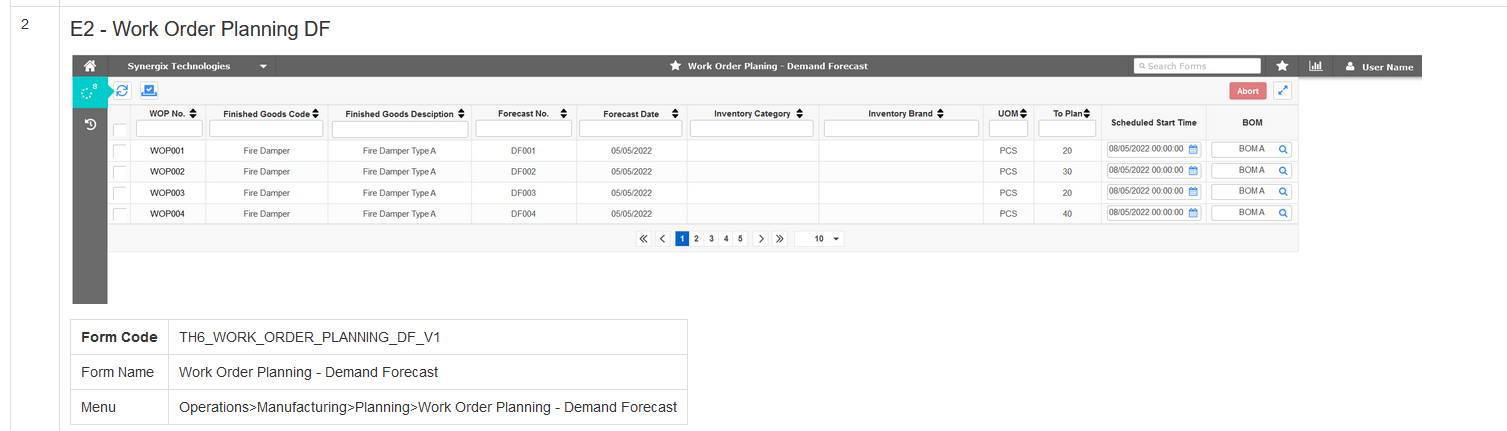Search BOM lookup for WOP002 row
This screenshot has height=431, width=1507.
click(1283, 171)
